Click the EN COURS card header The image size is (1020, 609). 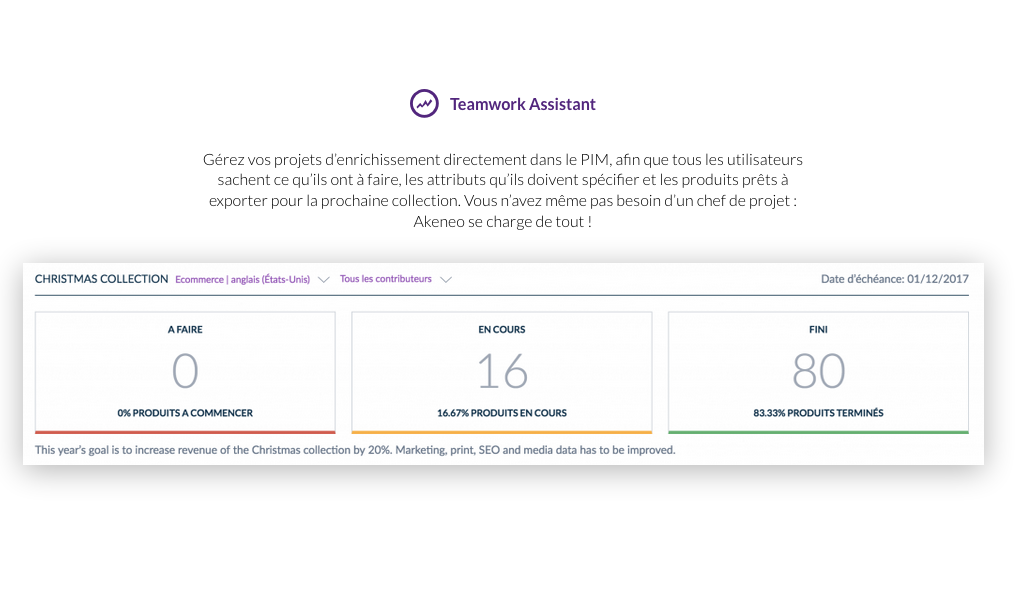tap(502, 329)
